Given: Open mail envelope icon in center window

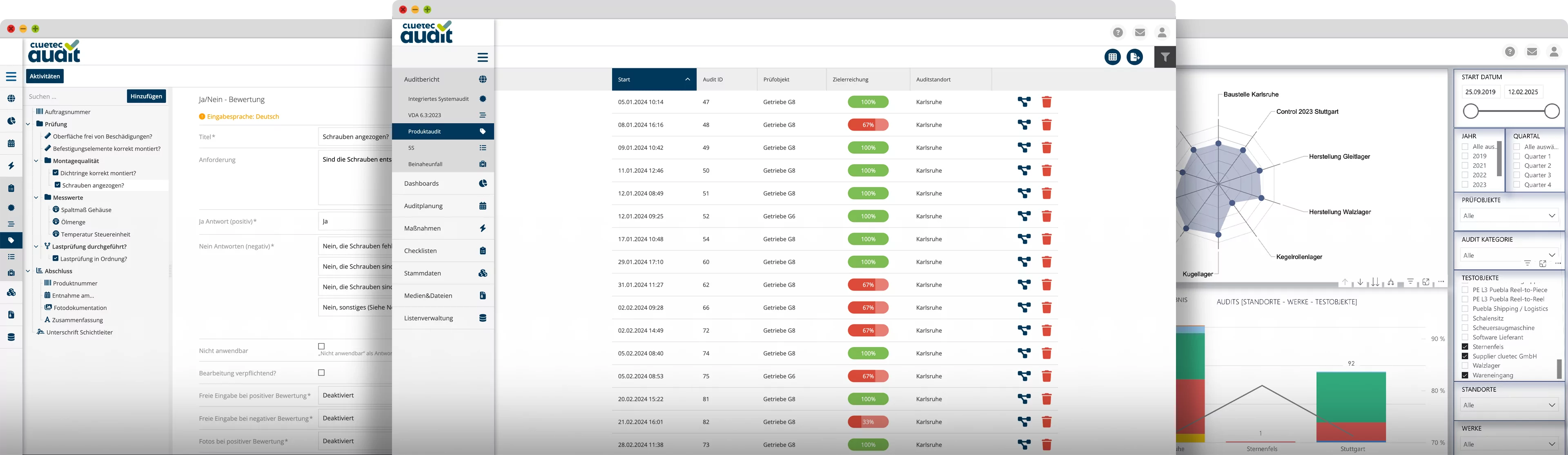Looking at the screenshot, I should pyautogui.click(x=1140, y=33).
